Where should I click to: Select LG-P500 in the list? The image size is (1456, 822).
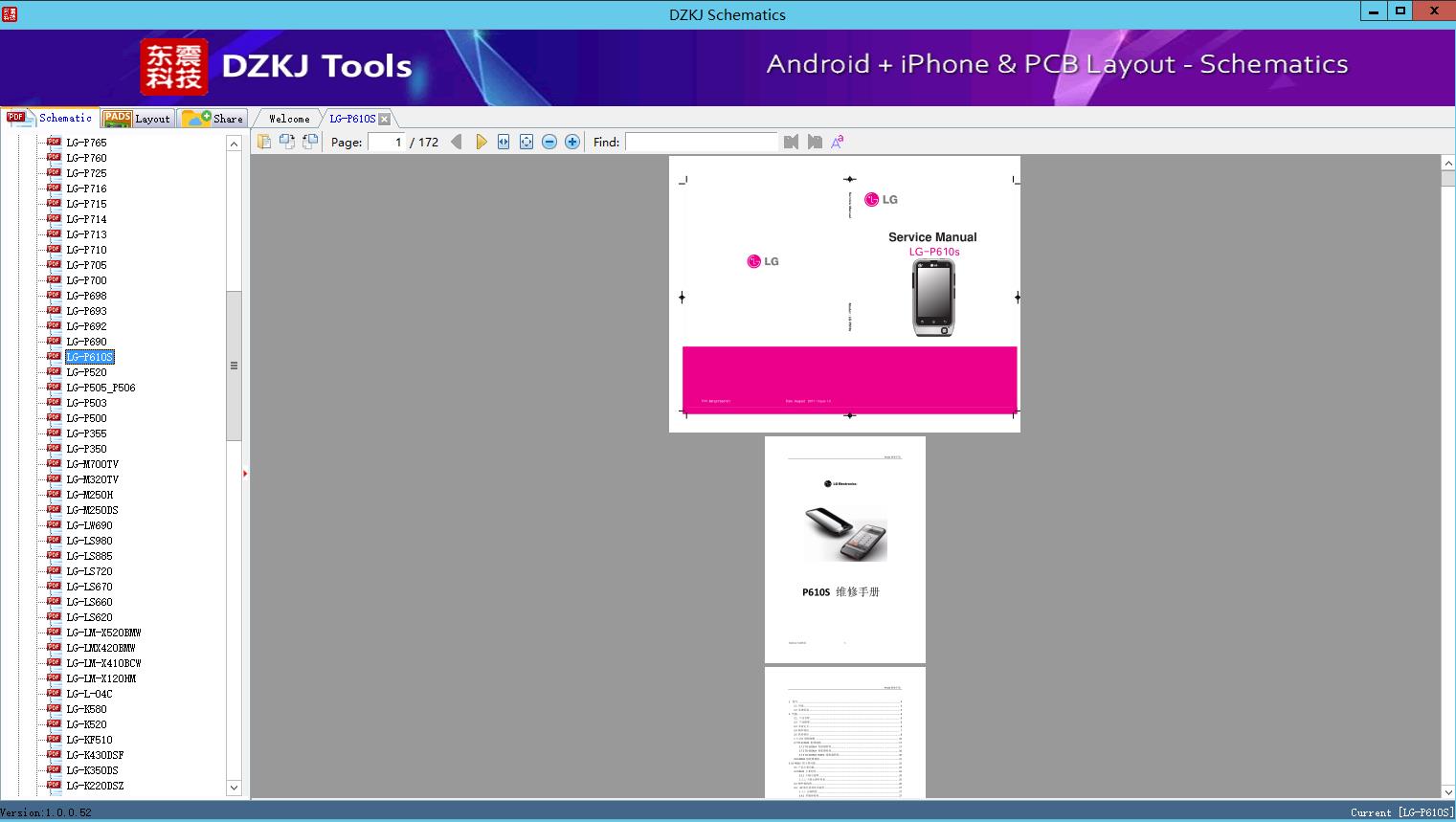(x=86, y=418)
